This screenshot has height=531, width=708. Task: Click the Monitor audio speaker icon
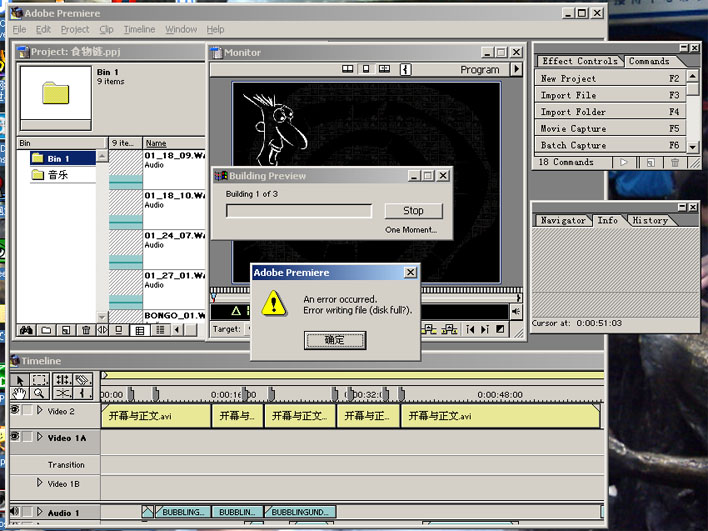pos(516,311)
